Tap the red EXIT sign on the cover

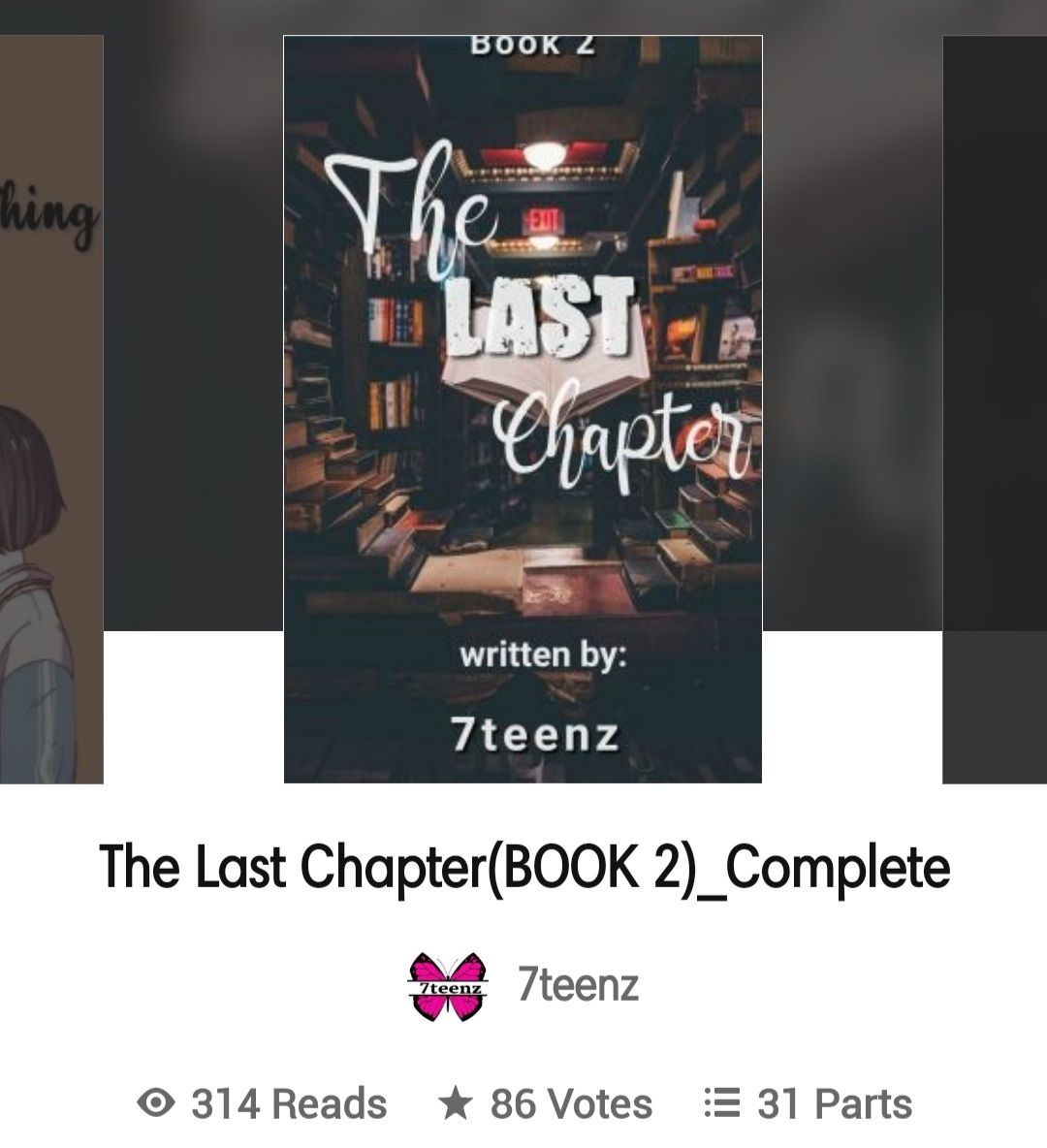(x=543, y=220)
